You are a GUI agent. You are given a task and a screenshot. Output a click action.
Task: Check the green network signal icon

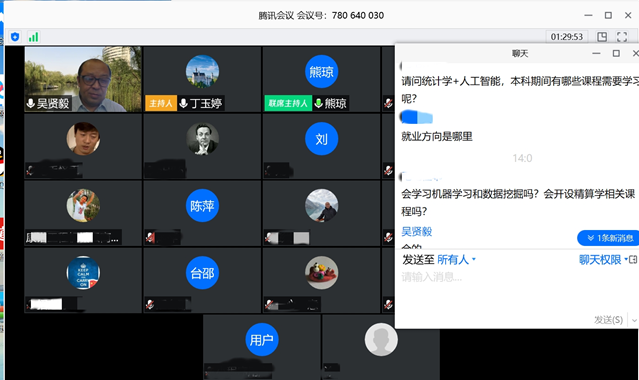(x=33, y=37)
